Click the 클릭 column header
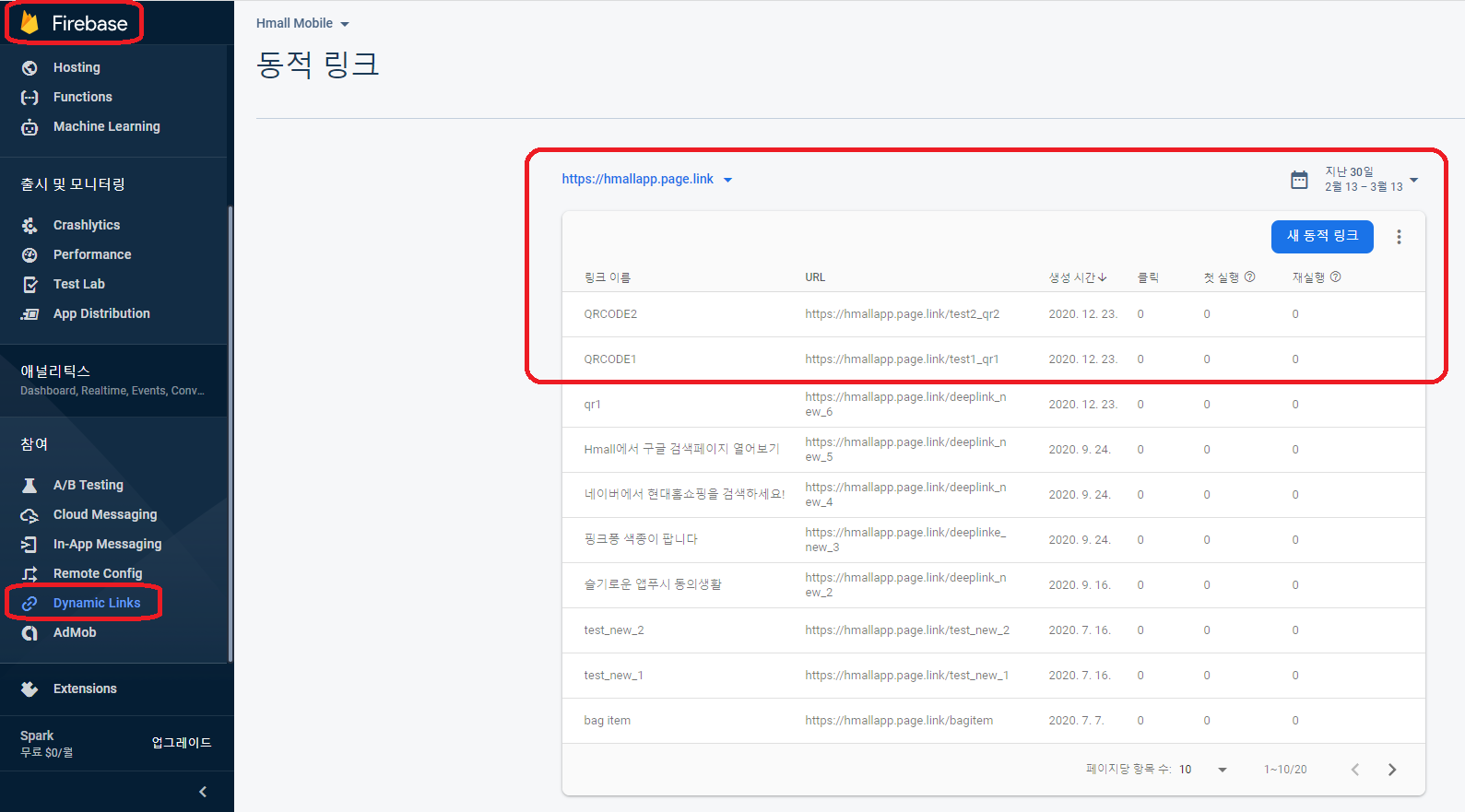This screenshot has width=1465, height=812. 1148,277
